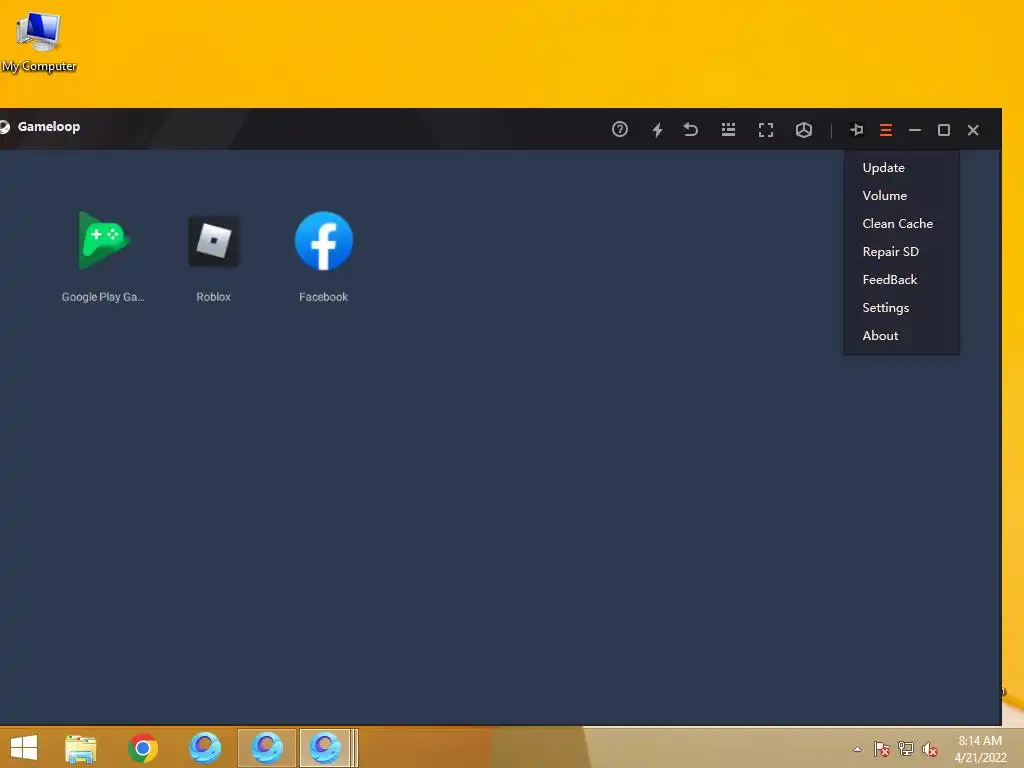Screen dimensions: 1024x768
Task: Click the Action Center flag tray icon
Action: [x=882, y=749]
